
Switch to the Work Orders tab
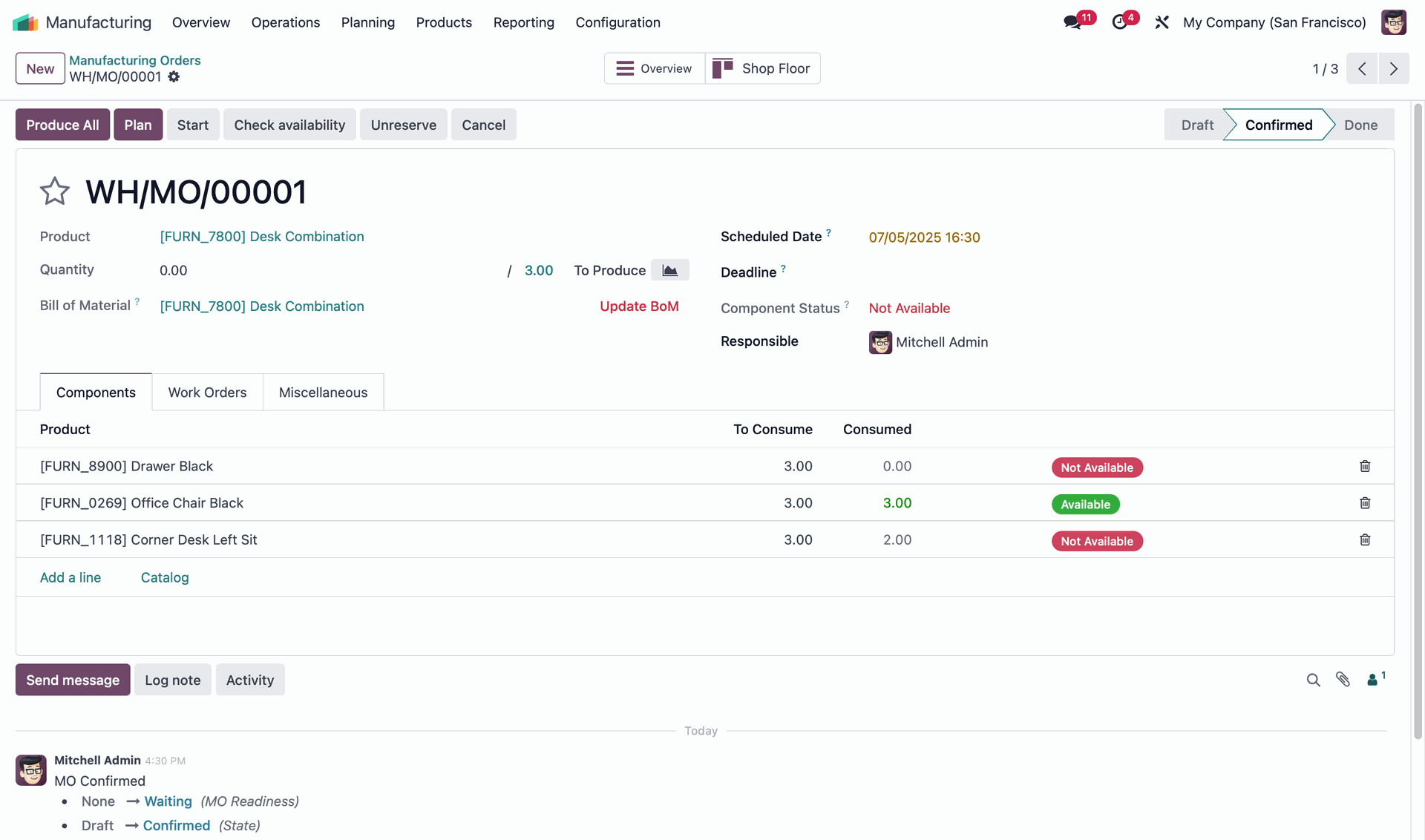point(207,392)
